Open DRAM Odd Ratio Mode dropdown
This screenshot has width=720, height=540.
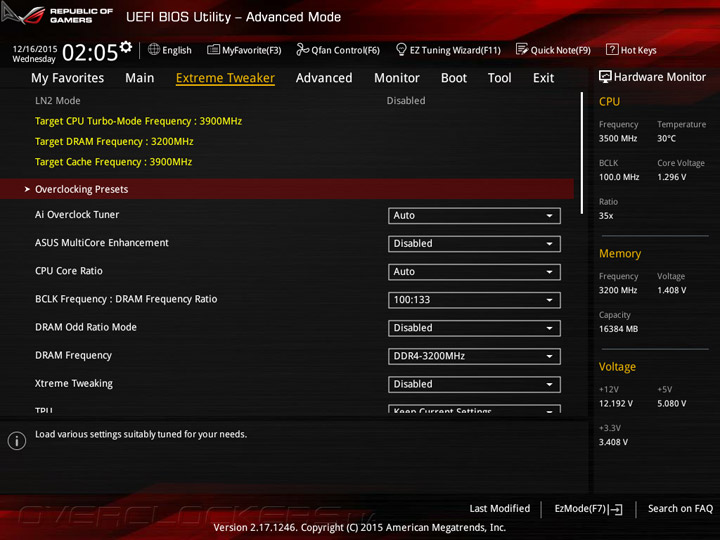pos(474,328)
